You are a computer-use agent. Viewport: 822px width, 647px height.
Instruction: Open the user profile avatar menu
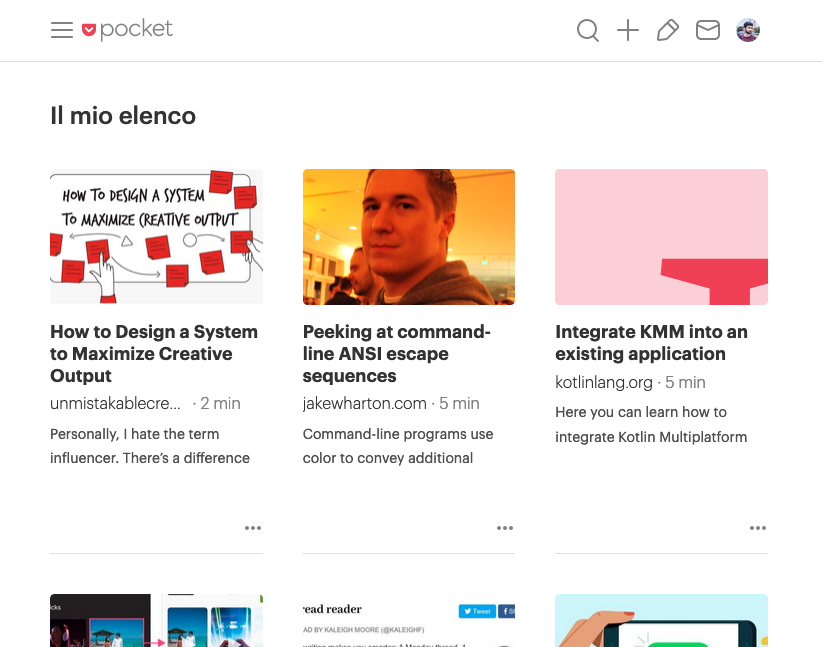click(748, 31)
